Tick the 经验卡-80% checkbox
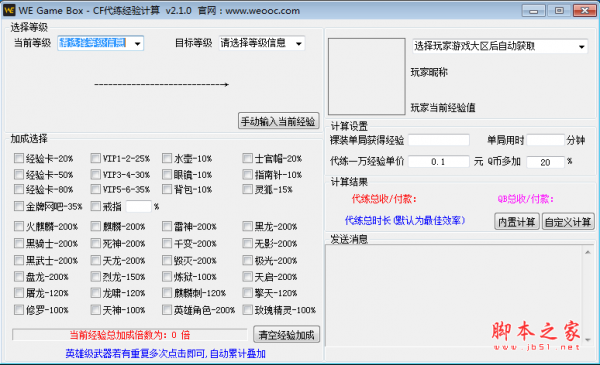 [19, 189]
